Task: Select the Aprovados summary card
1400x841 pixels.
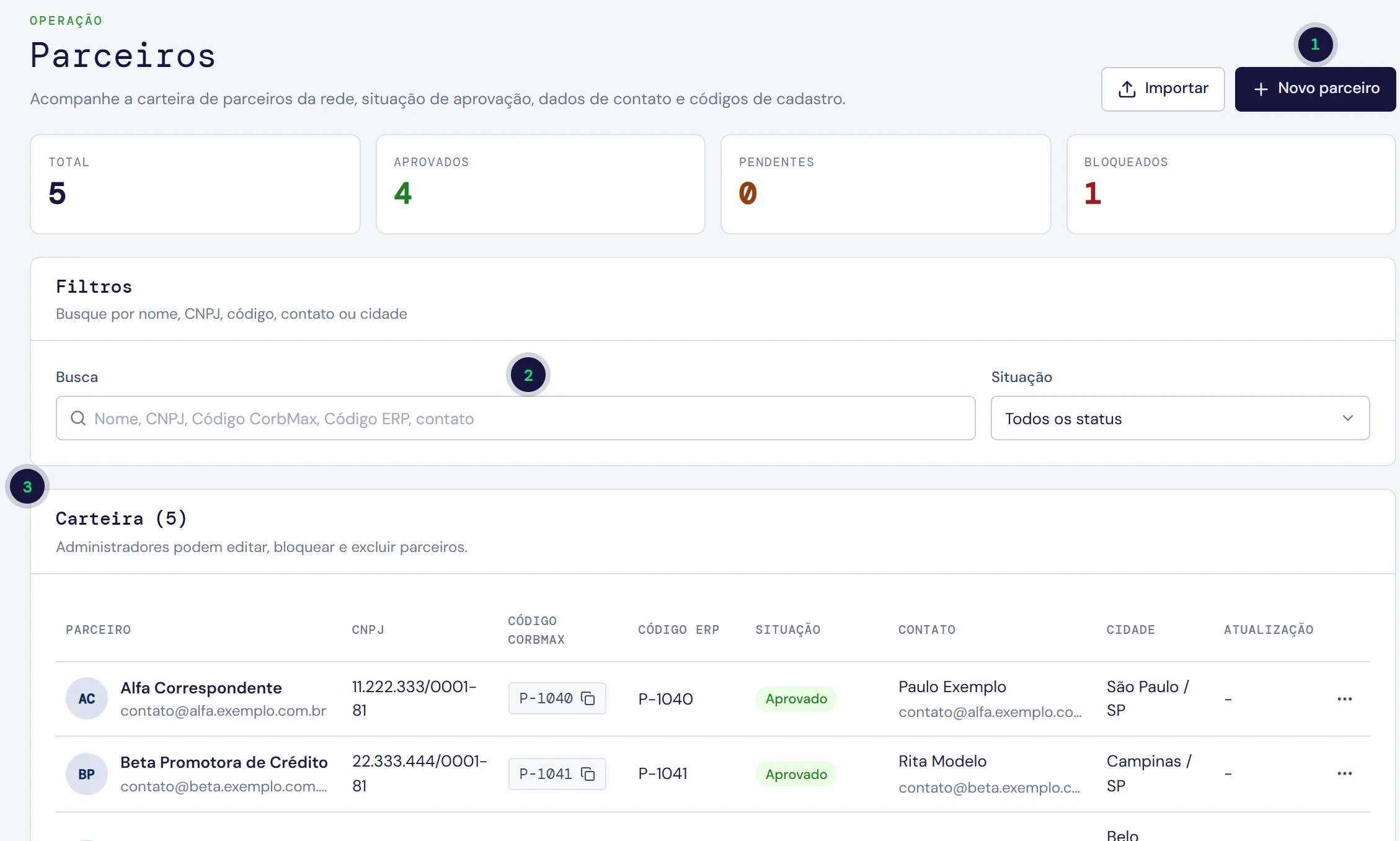Action: [x=540, y=184]
